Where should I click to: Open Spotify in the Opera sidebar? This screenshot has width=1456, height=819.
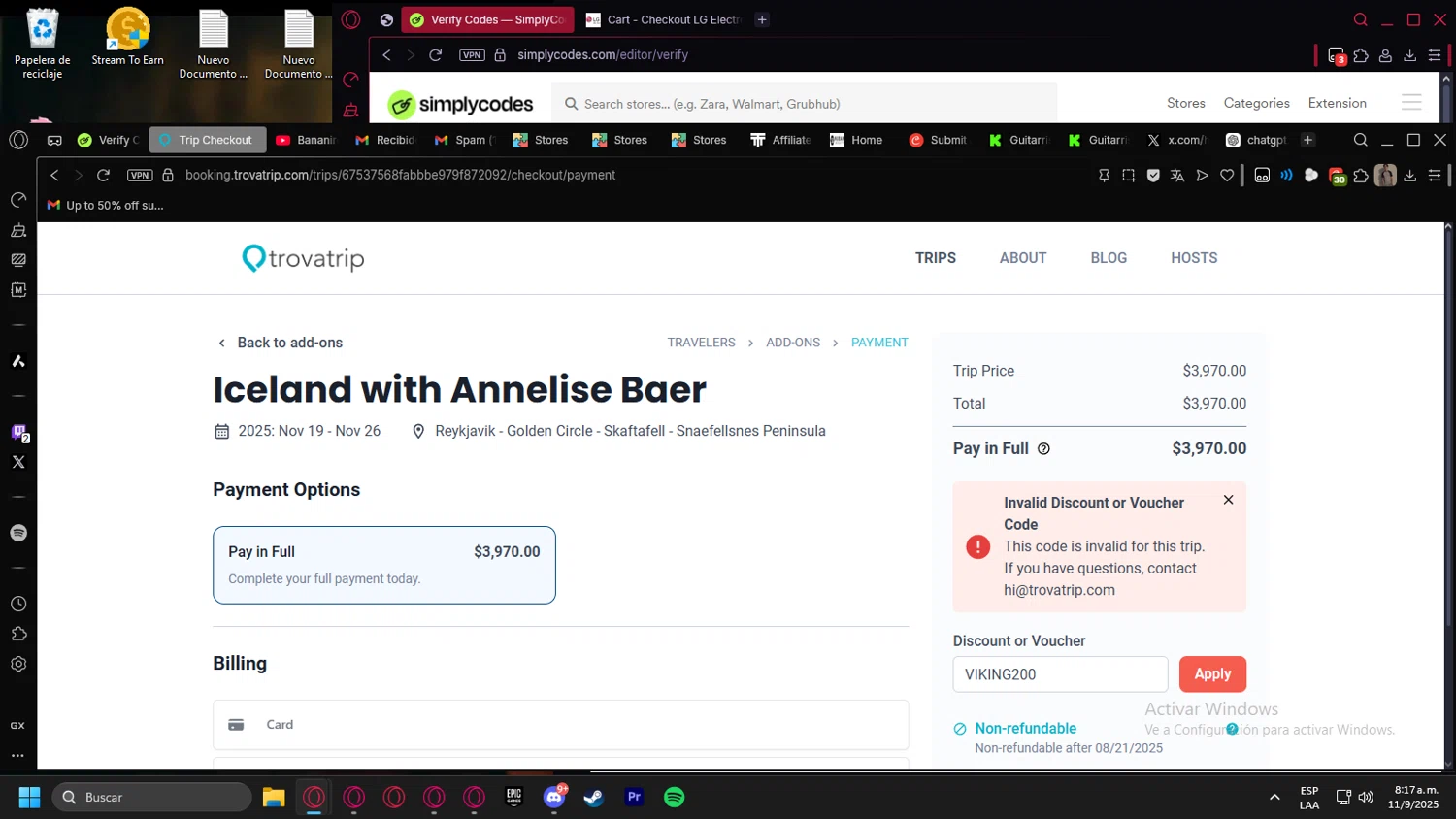point(18,533)
